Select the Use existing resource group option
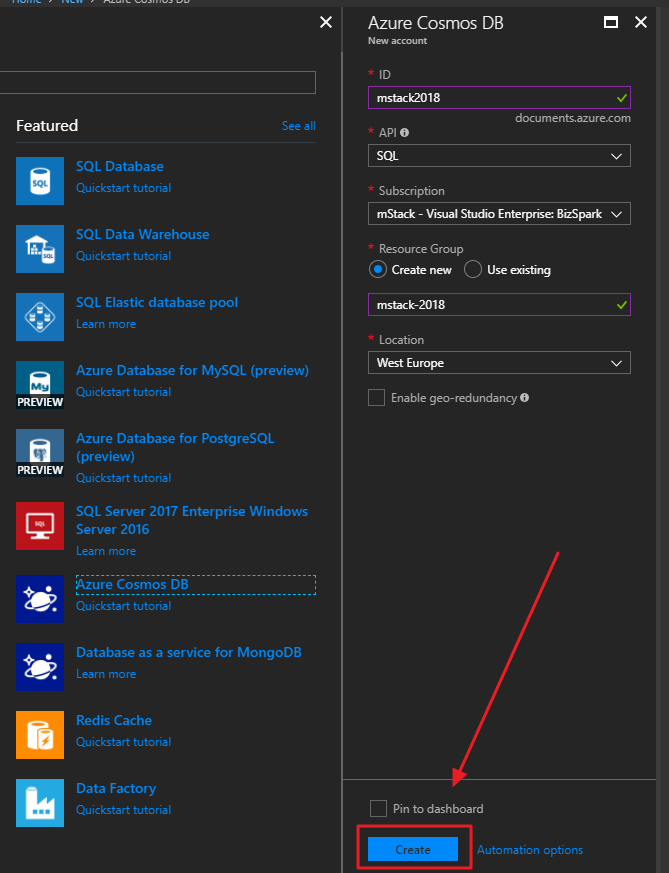Image resolution: width=669 pixels, height=873 pixels. tap(473, 269)
